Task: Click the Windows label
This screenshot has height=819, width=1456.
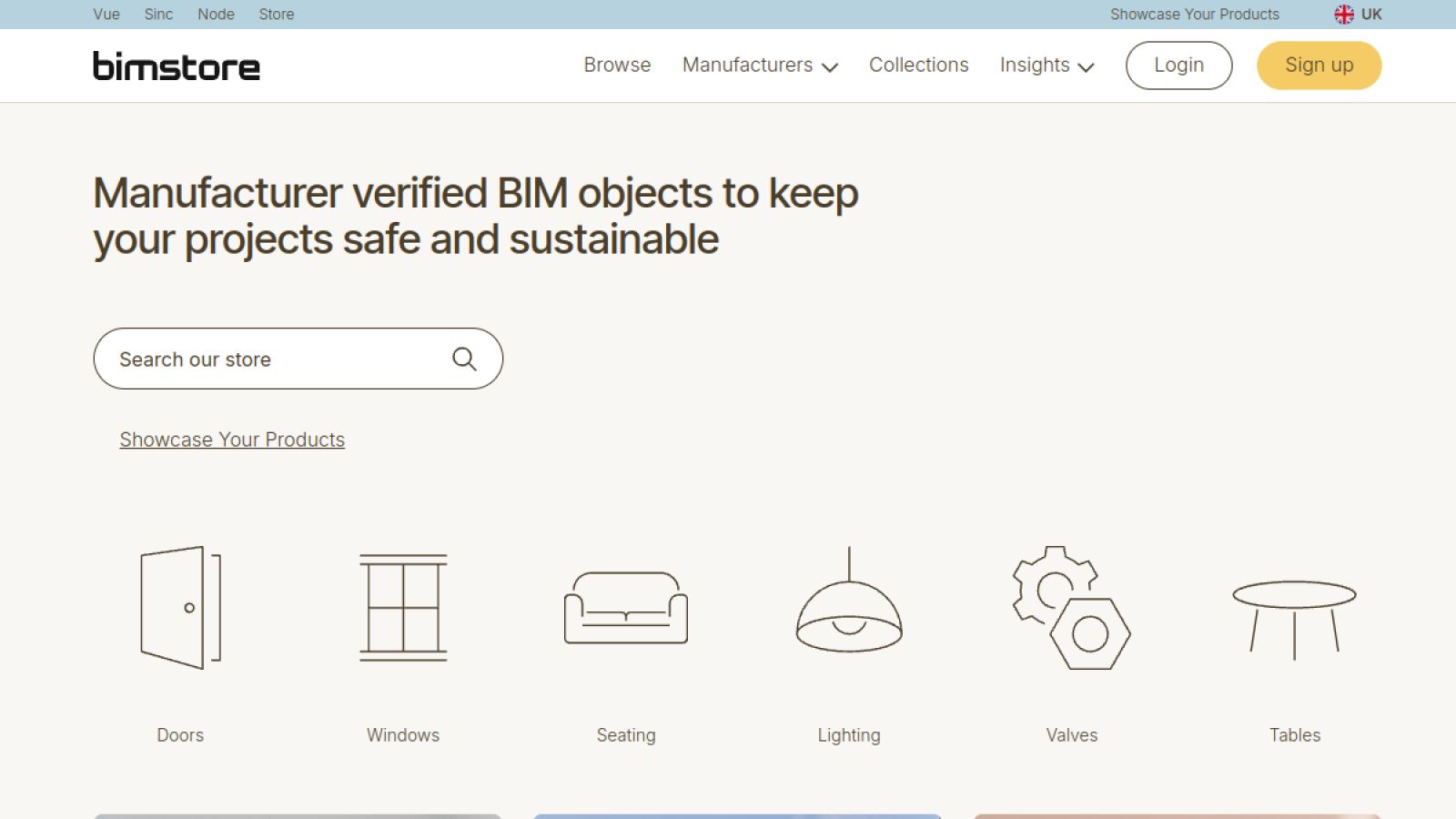Action: (x=403, y=735)
